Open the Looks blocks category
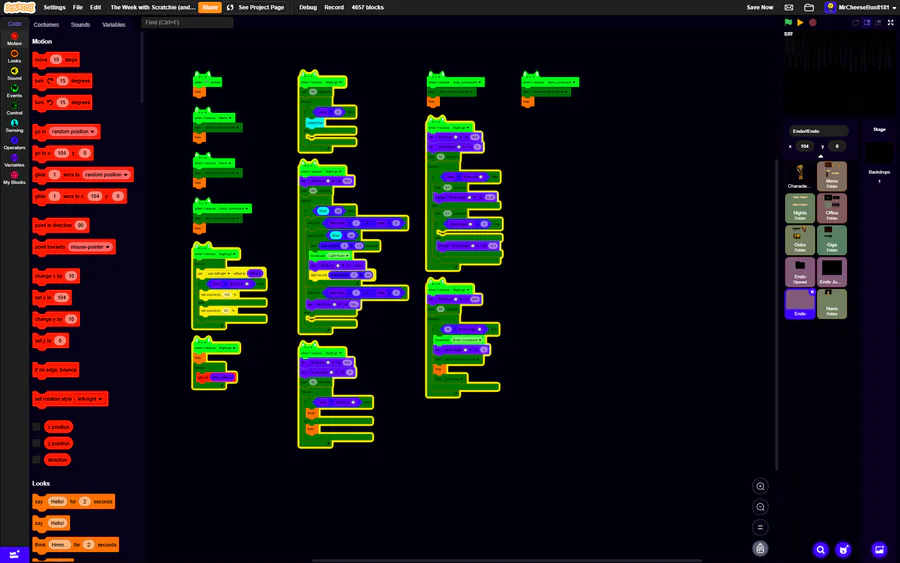The width and height of the screenshot is (900, 563). [x=14, y=56]
